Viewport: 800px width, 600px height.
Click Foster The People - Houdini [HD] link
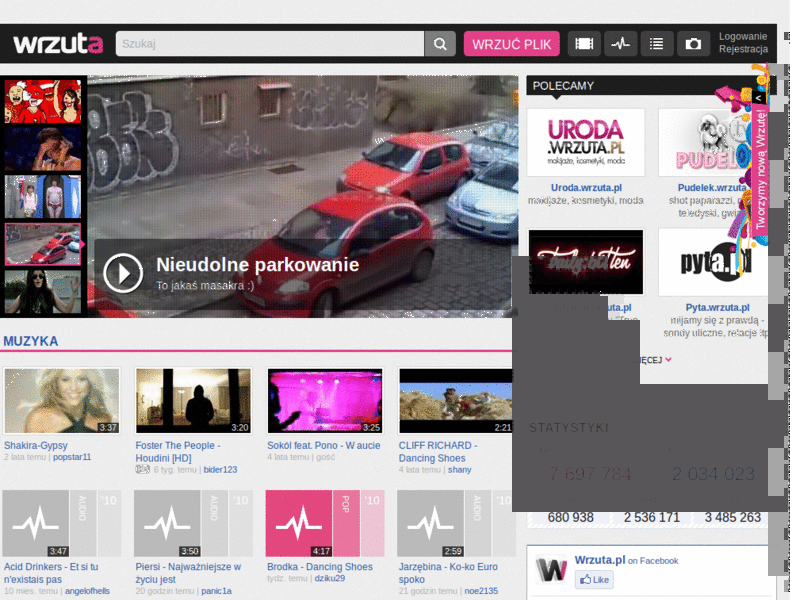point(178,452)
